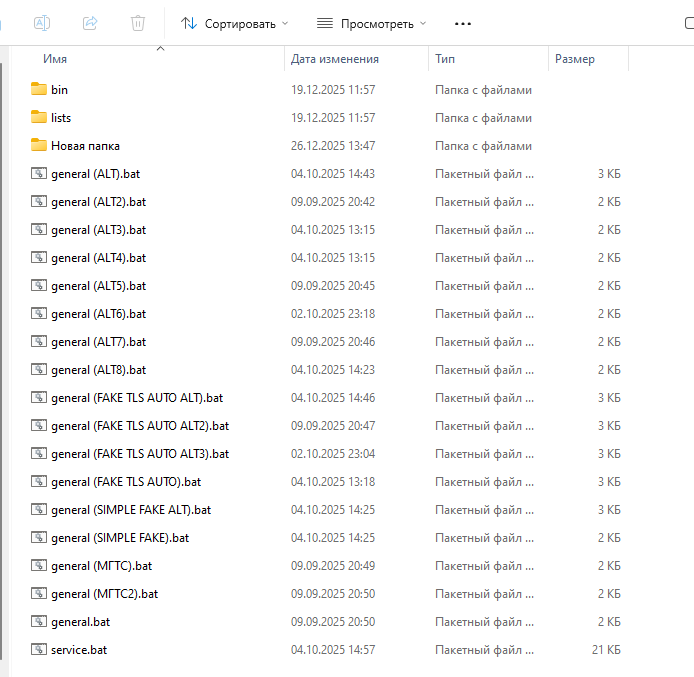Select the general (ALT8).bat file icon
The width and height of the screenshot is (694, 677).
(x=39, y=369)
